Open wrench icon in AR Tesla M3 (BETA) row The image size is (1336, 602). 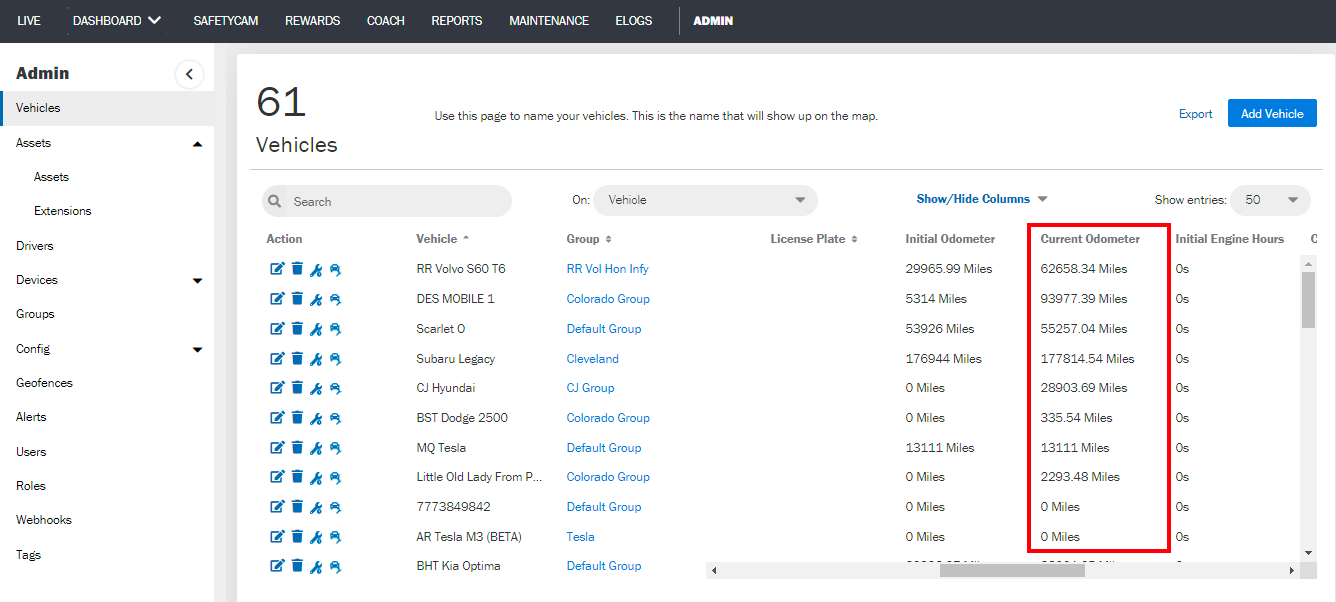coord(316,537)
